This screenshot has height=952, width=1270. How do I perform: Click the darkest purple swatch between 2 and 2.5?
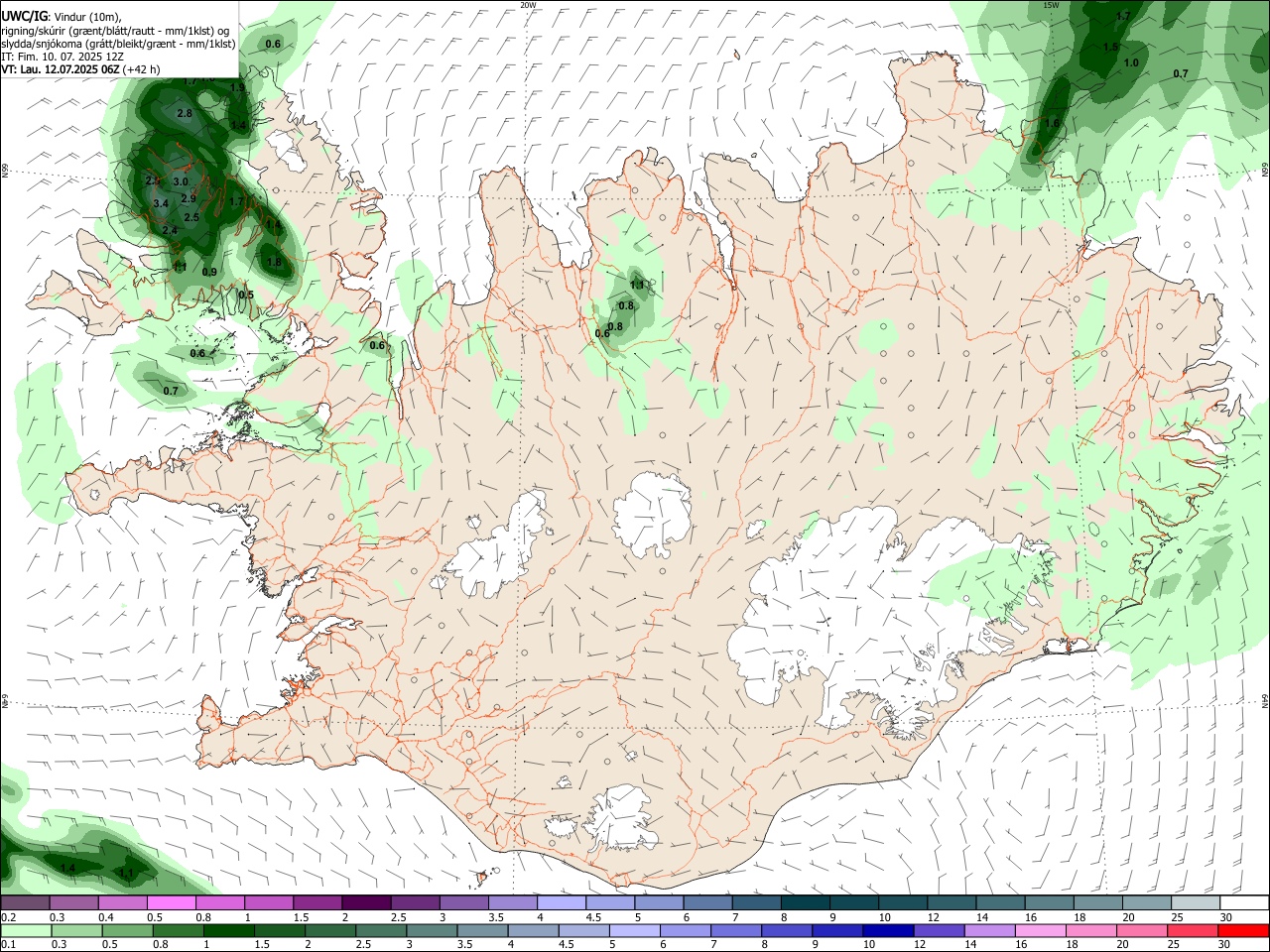367,903
